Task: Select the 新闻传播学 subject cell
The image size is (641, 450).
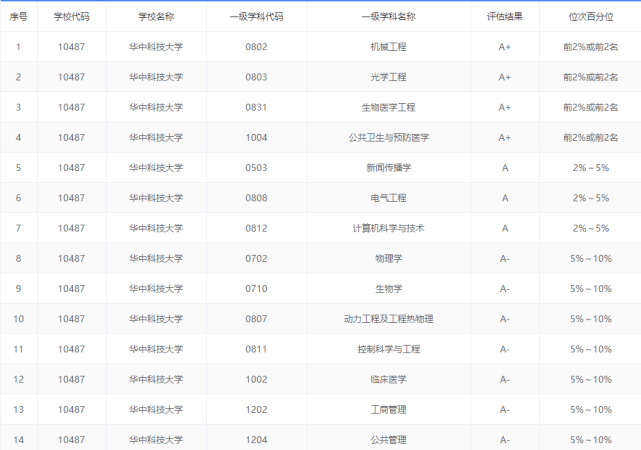Action: pos(388,168)
